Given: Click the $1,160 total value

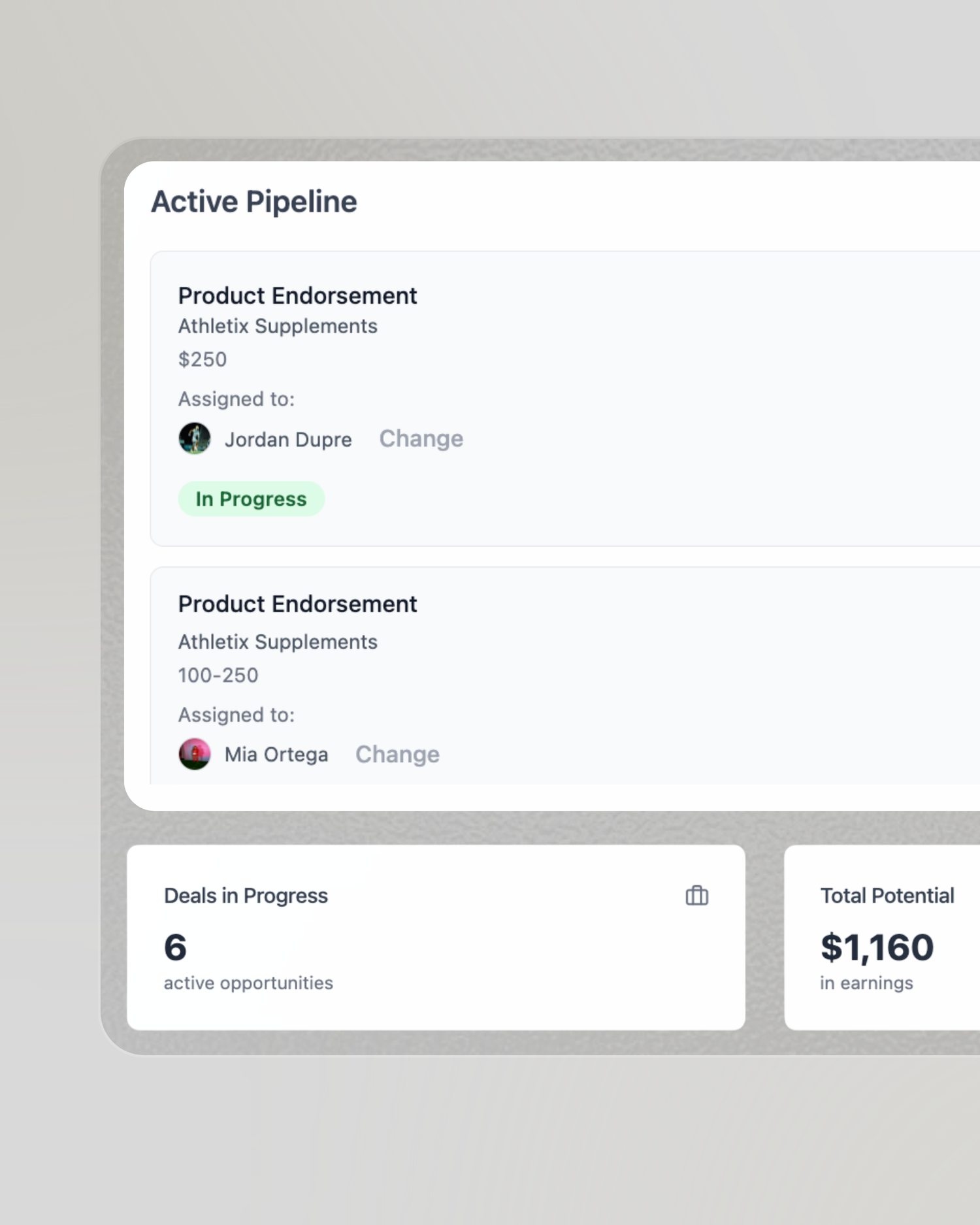Looking at the screenshot, I should tap(877, 947).
